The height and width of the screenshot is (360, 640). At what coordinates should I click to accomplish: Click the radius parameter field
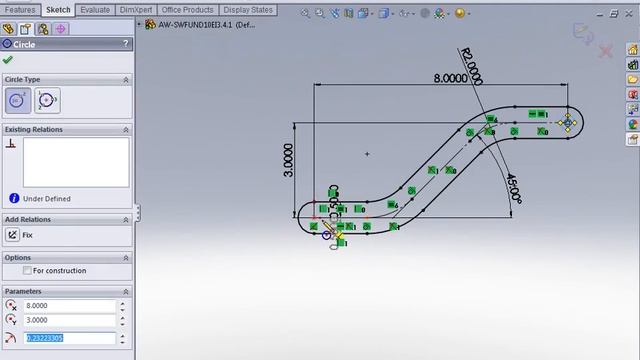tap(69, 338)
